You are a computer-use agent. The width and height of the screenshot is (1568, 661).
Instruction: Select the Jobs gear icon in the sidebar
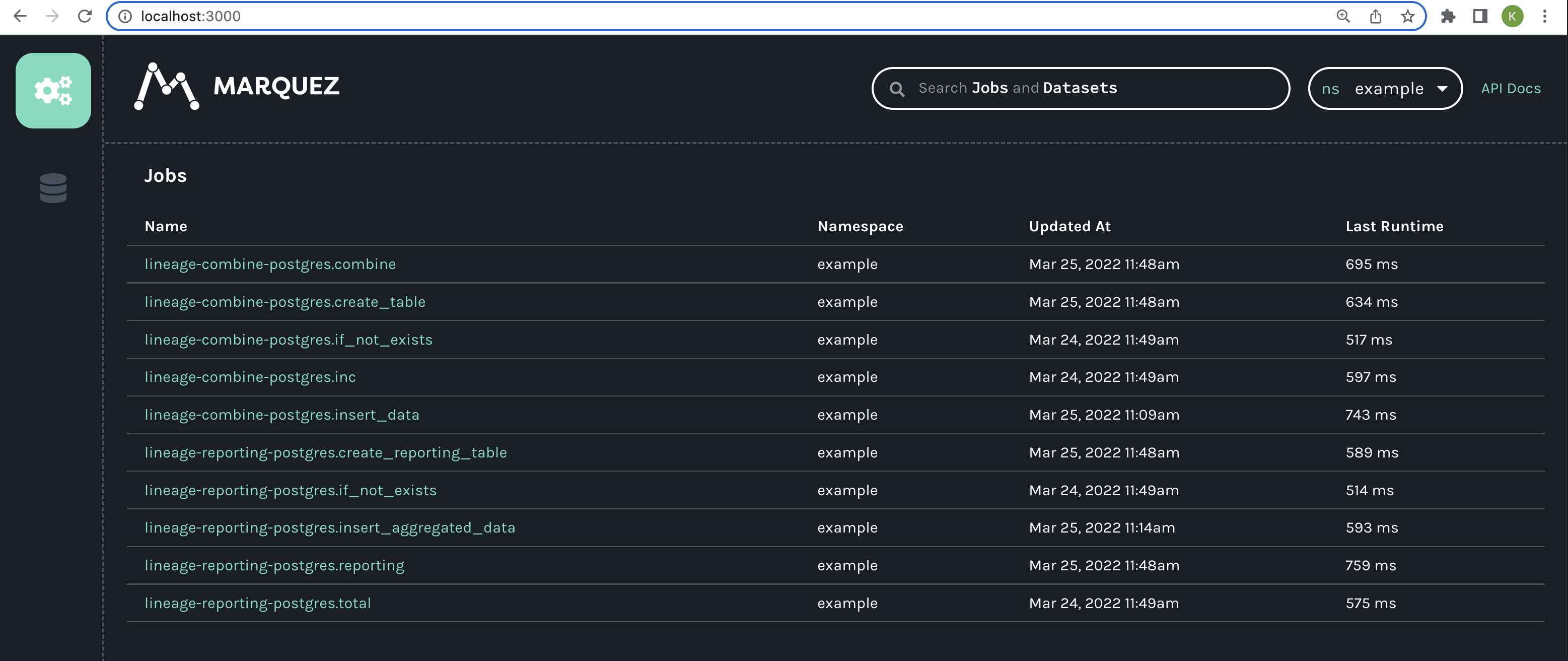coord(53,90)
